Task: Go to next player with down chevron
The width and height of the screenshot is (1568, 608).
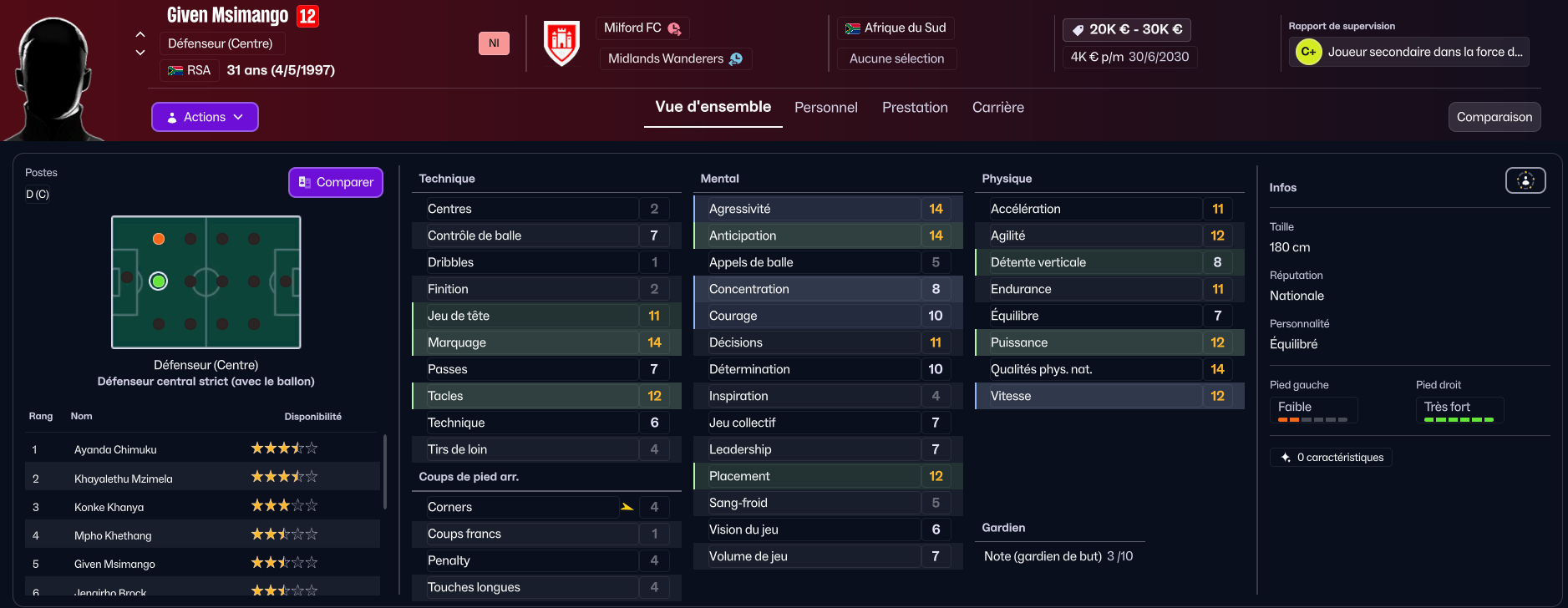Action: point(140,53)
